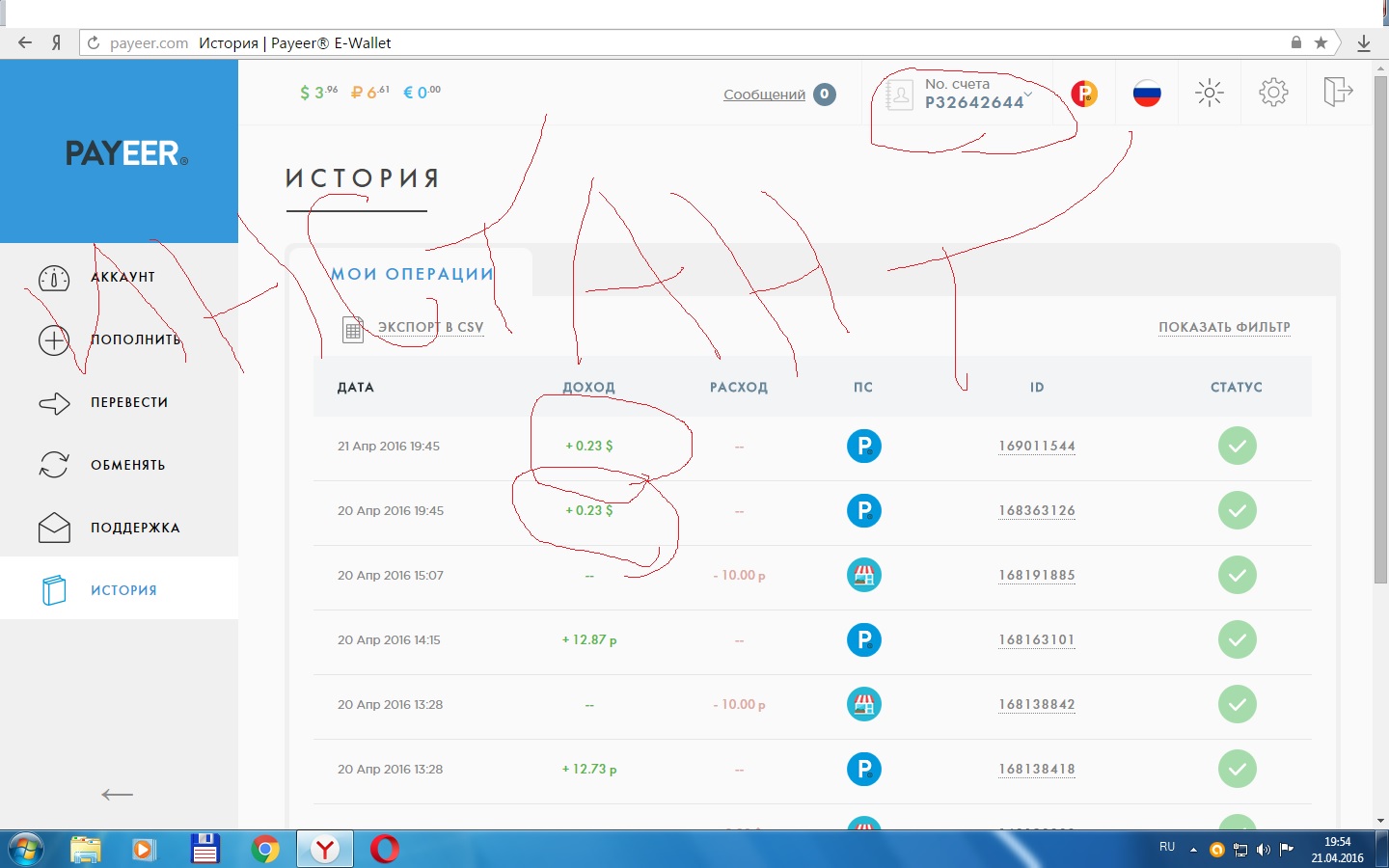Viewport: 1389px width, 868px height.
Task: Click the dollar balance $3.96
Action: tap(318, 93)
